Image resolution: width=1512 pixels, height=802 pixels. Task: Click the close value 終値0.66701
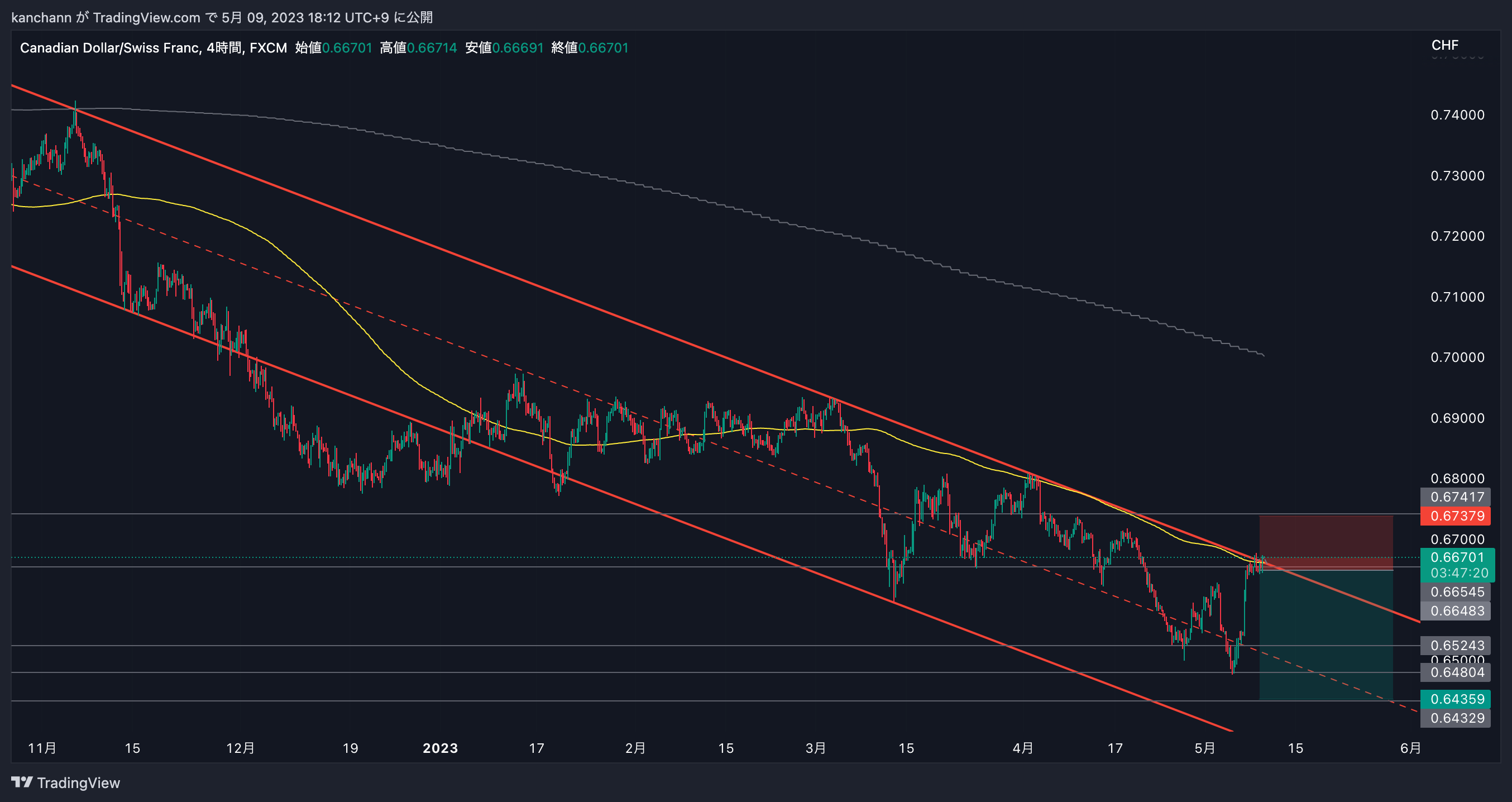tap(590, 47)
